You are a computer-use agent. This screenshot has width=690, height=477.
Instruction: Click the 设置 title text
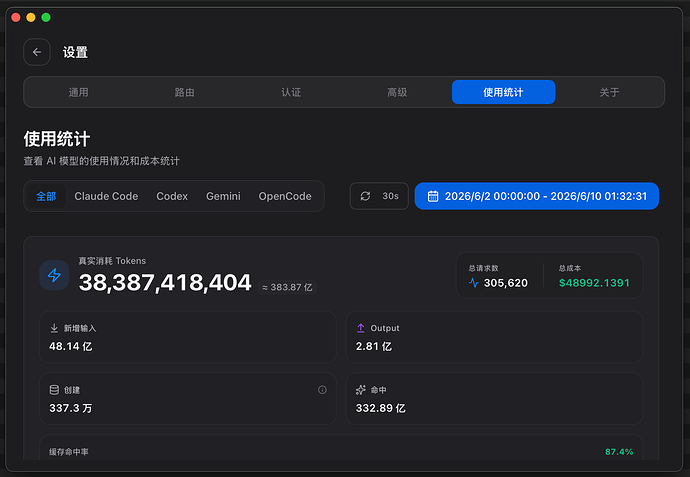[75, 52]
